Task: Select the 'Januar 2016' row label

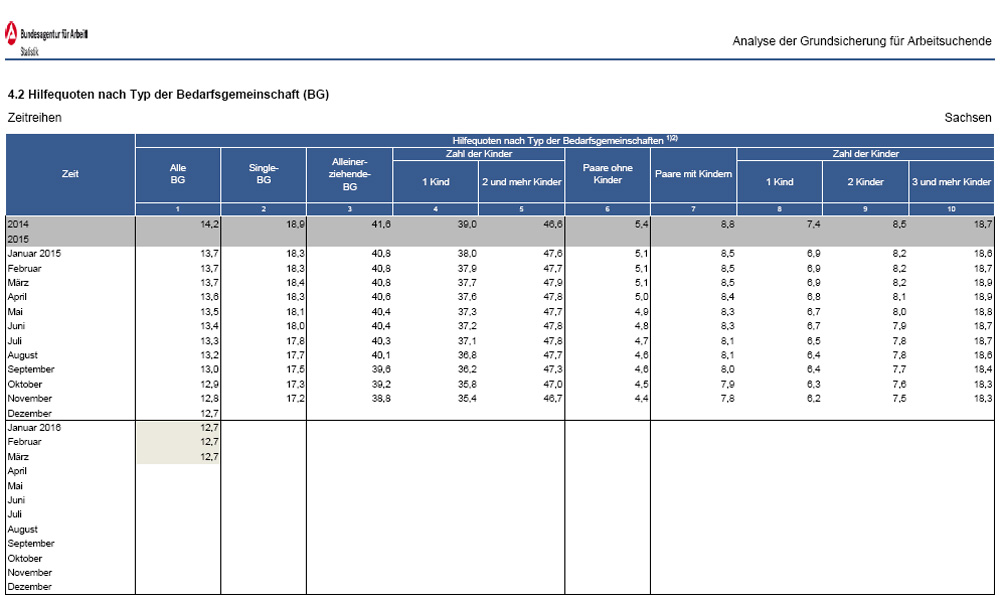Action: (x=35, y=427)
